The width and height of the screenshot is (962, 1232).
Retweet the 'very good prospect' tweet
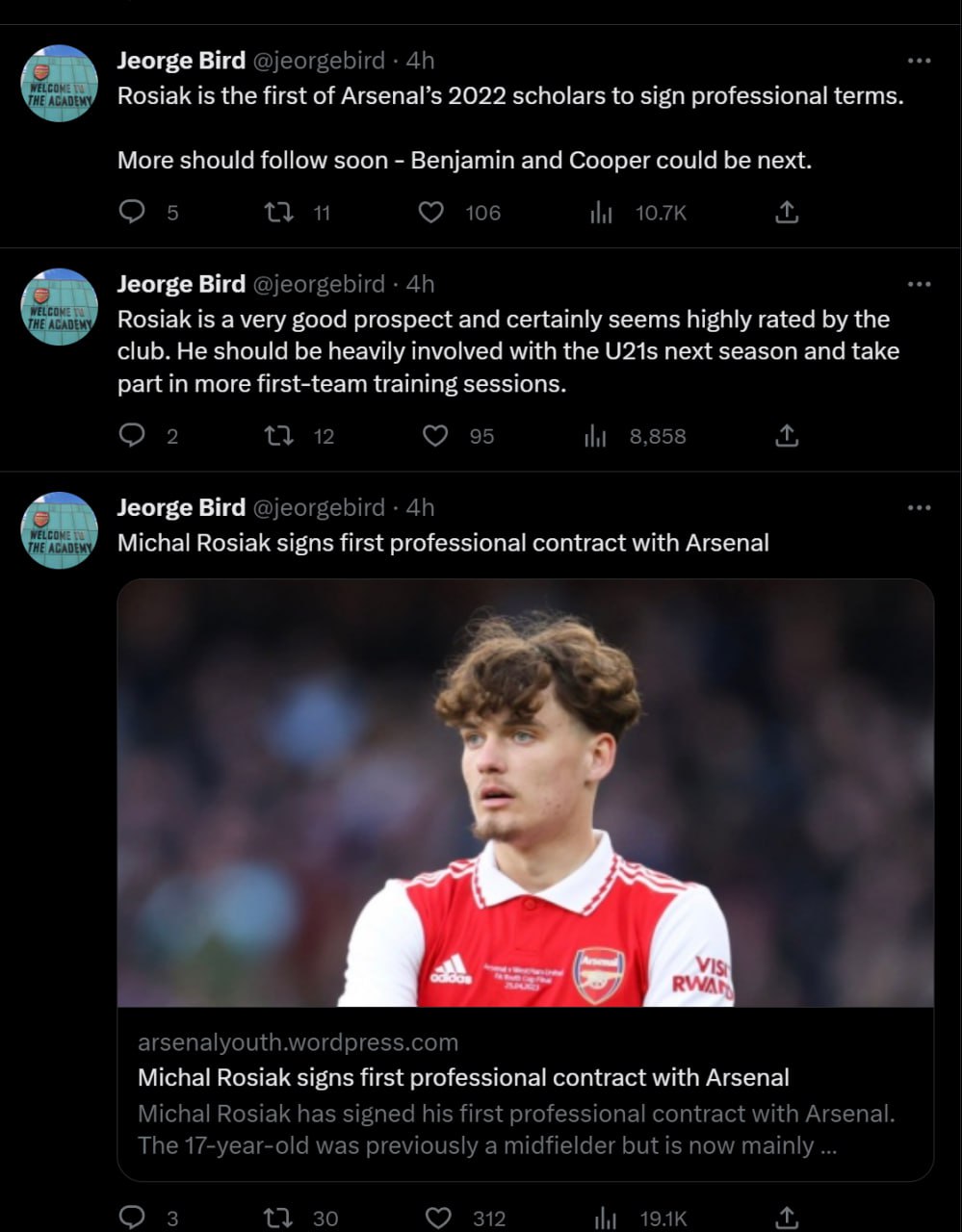click(x=279, y=436)
